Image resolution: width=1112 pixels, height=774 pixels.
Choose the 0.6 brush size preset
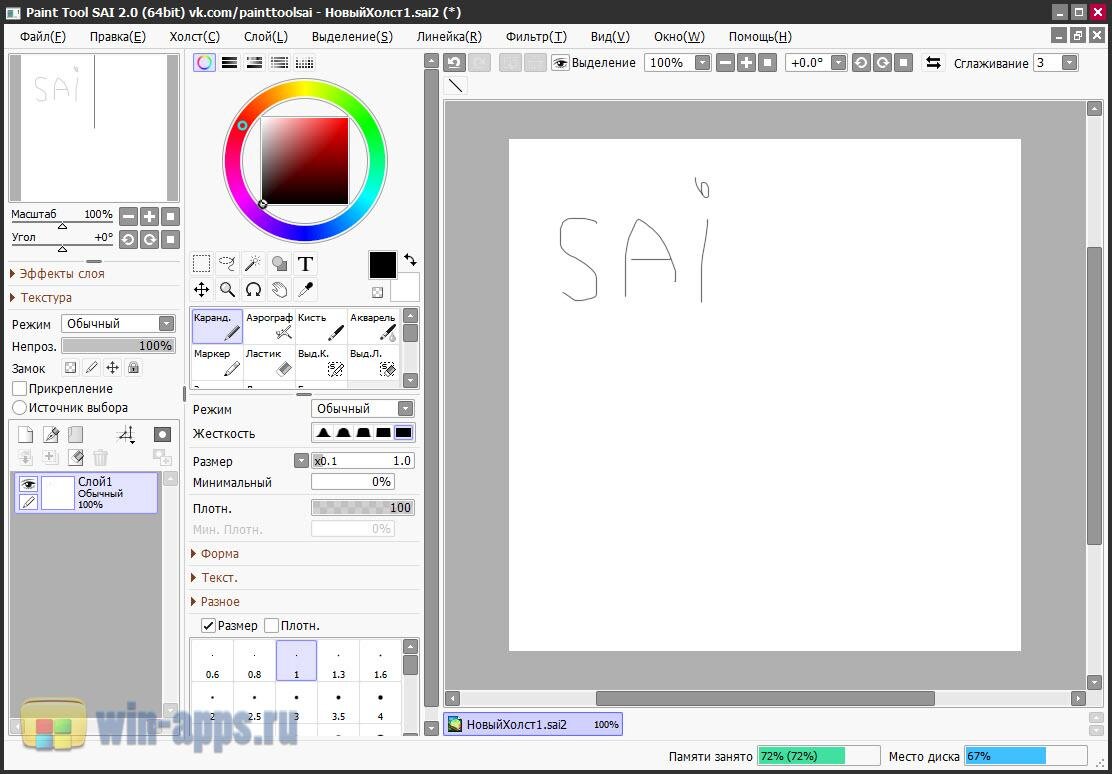(x=212, y=661)
